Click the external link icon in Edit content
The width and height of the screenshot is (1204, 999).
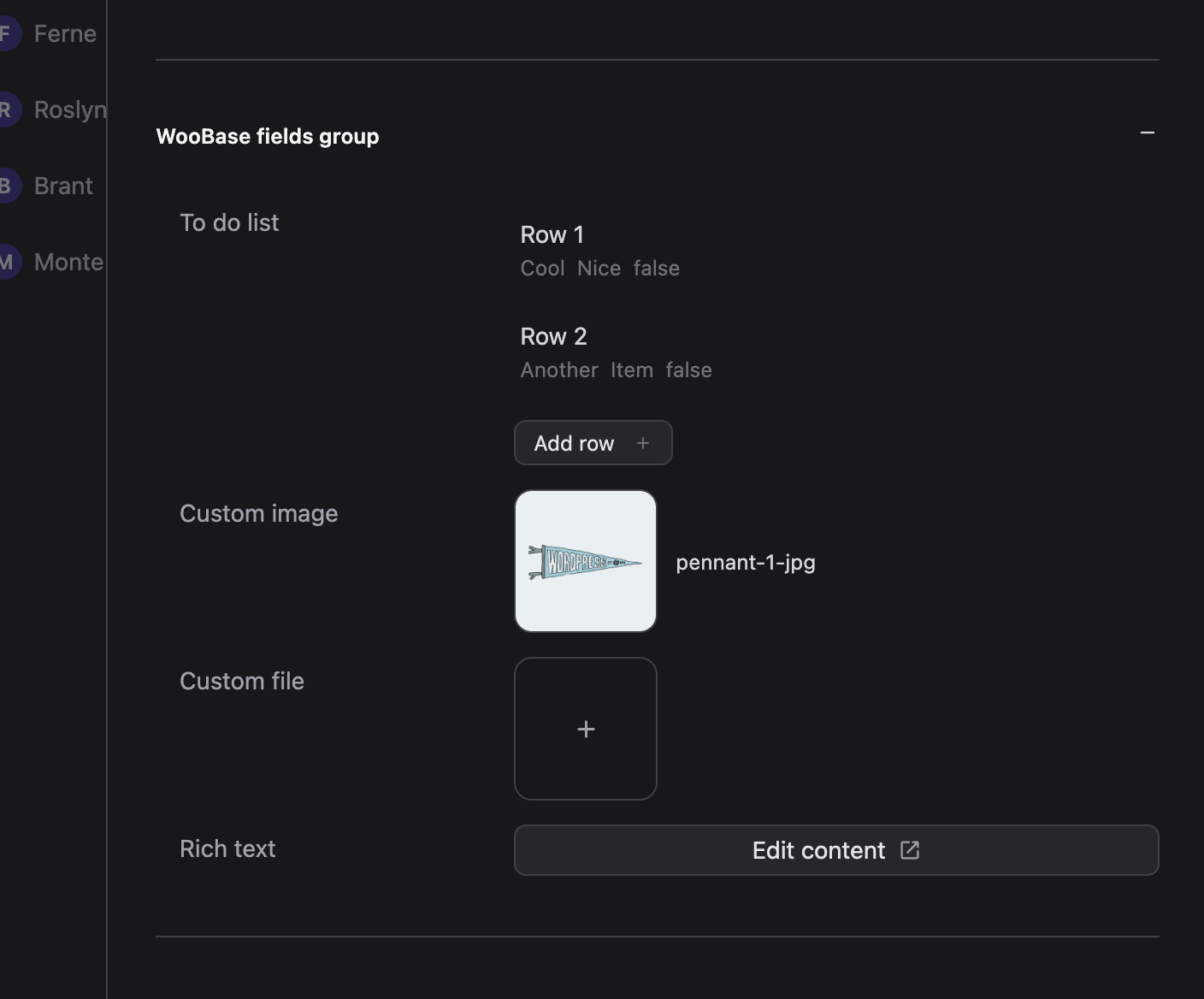click(910, 850)
